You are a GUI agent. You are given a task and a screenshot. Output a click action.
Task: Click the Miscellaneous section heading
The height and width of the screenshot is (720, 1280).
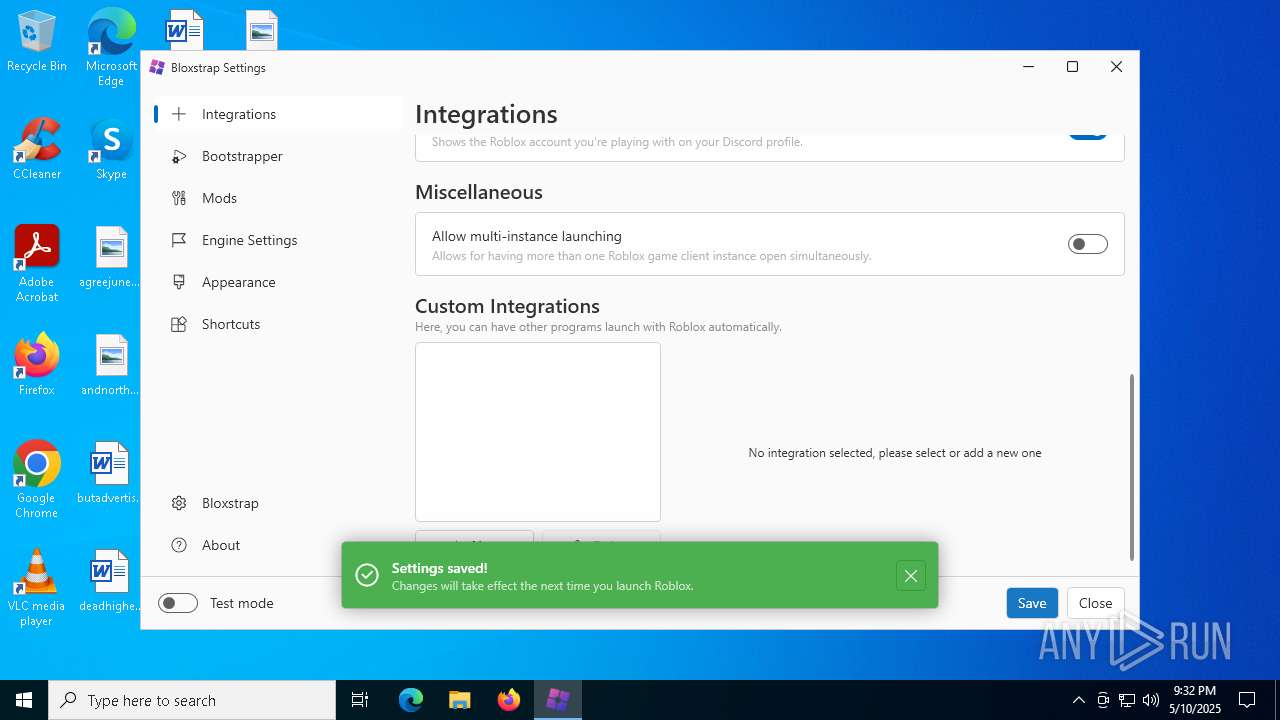(479, 192)
